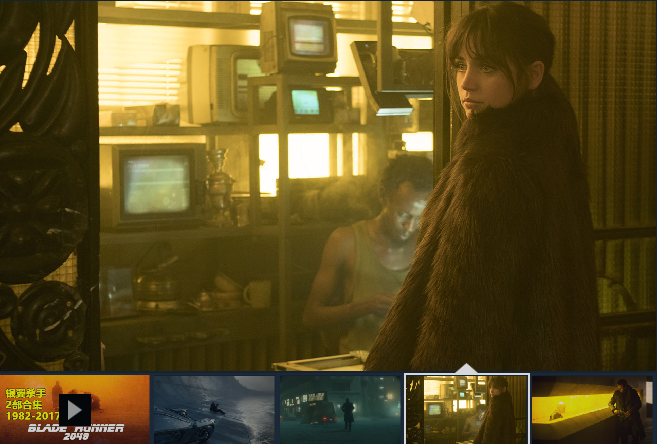Select the foggy street figure screenshot thumbnail
657x444 pixels.
[340, 410]
